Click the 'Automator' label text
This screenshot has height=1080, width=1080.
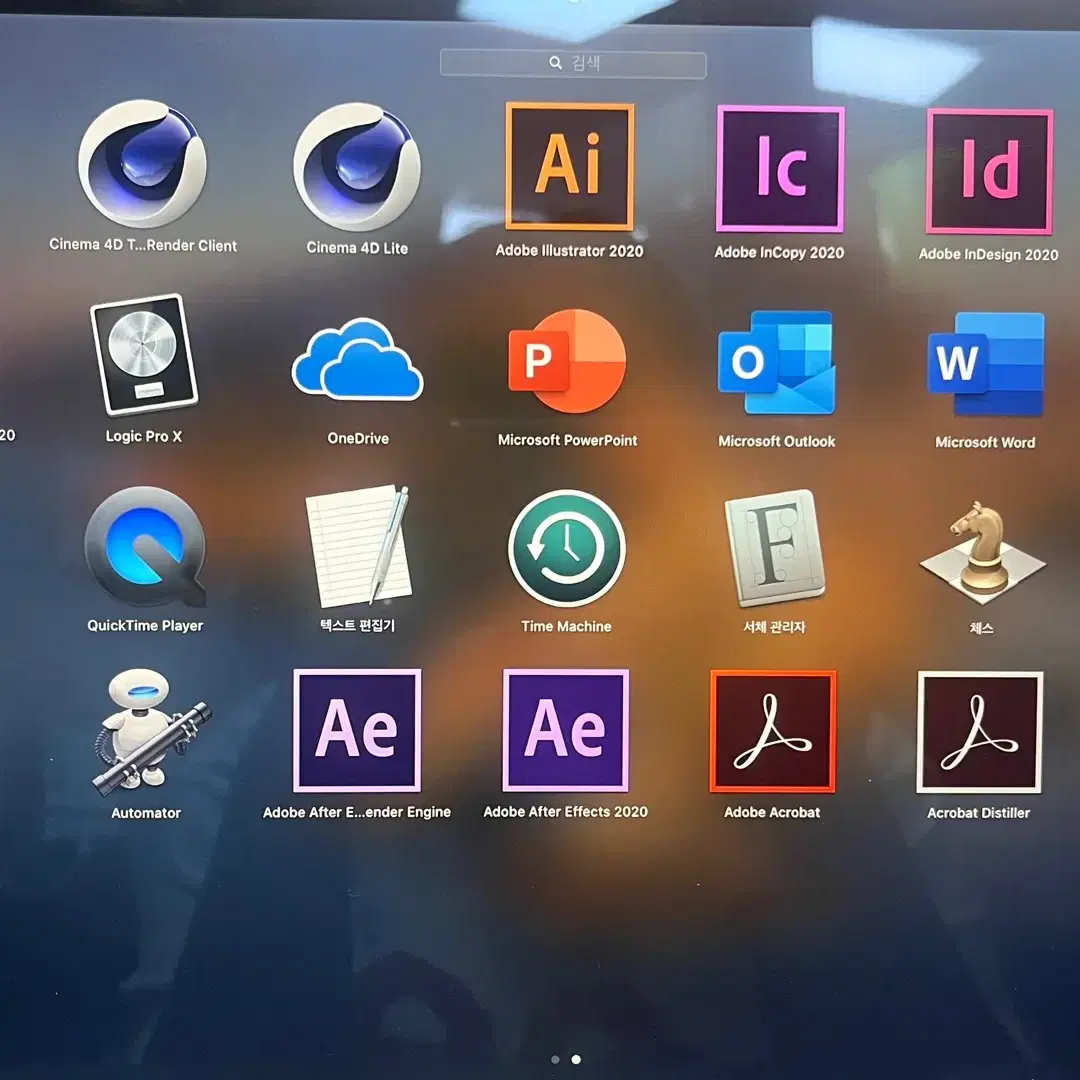146,813
